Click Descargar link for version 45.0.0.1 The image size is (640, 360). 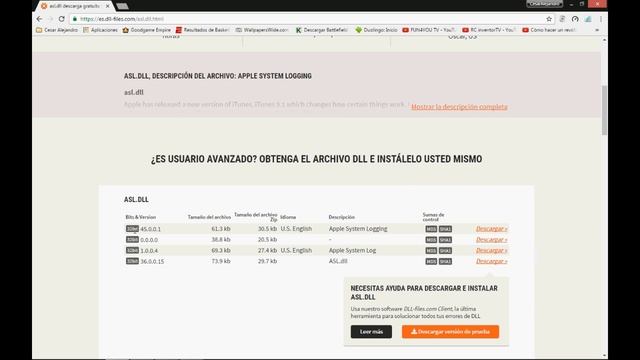[491, 229]
